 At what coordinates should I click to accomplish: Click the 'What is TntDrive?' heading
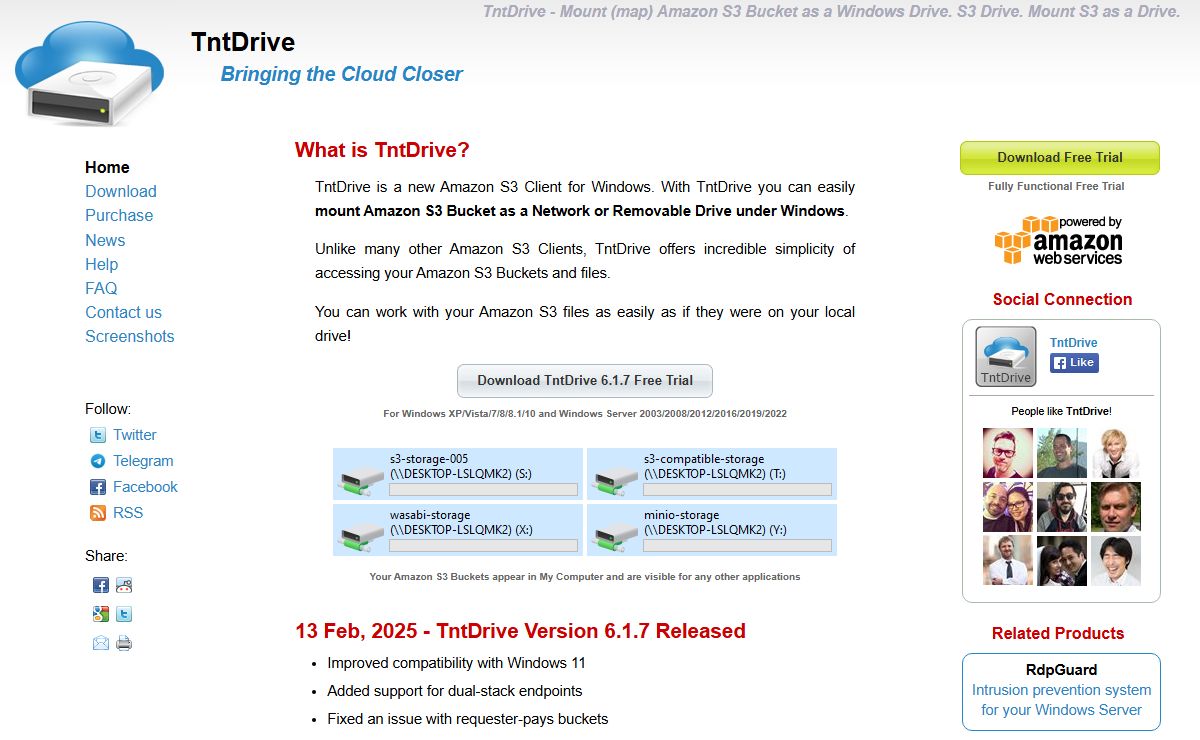[382, 150]
